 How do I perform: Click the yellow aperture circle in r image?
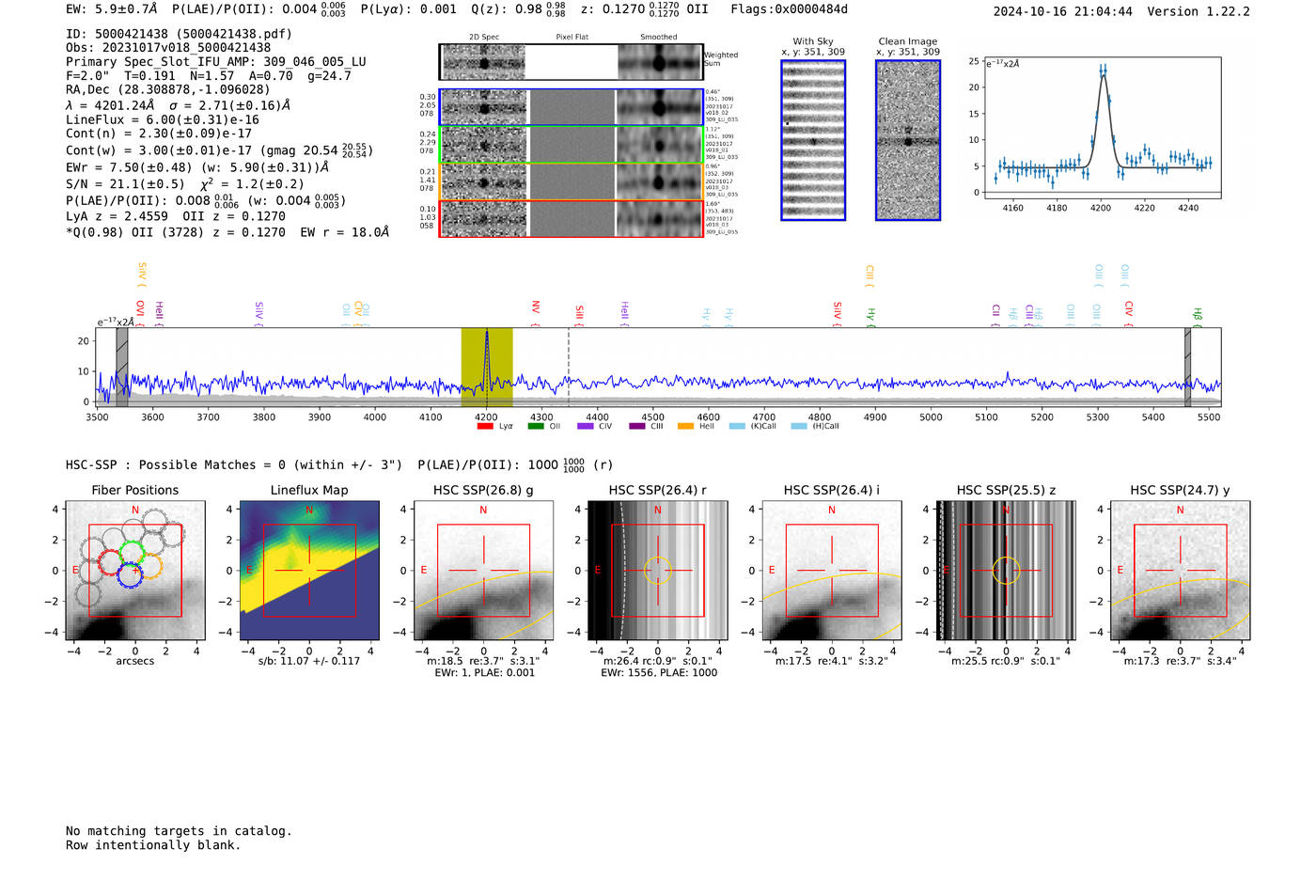pos(657,570)
